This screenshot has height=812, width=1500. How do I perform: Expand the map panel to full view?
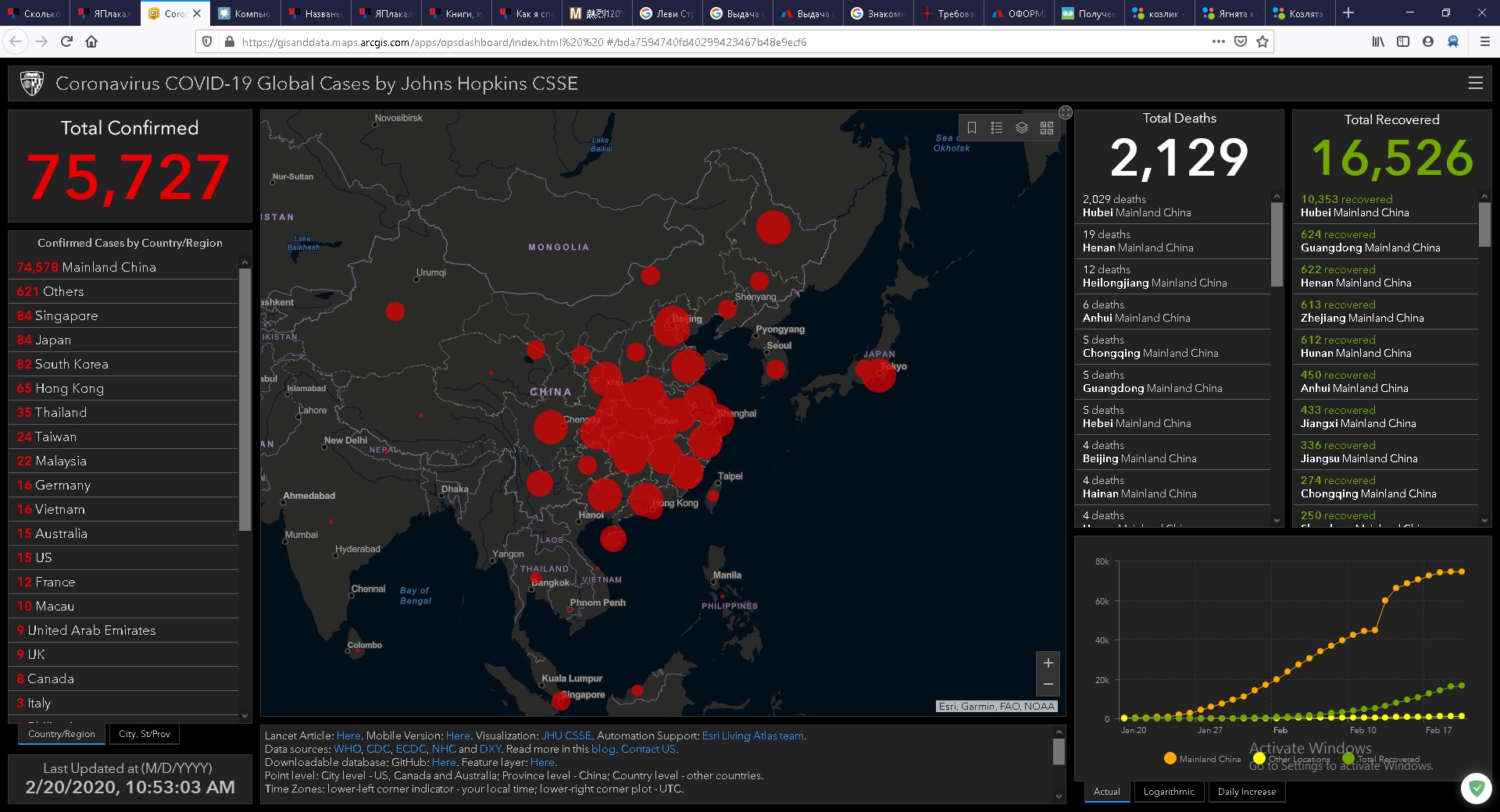1066,112
